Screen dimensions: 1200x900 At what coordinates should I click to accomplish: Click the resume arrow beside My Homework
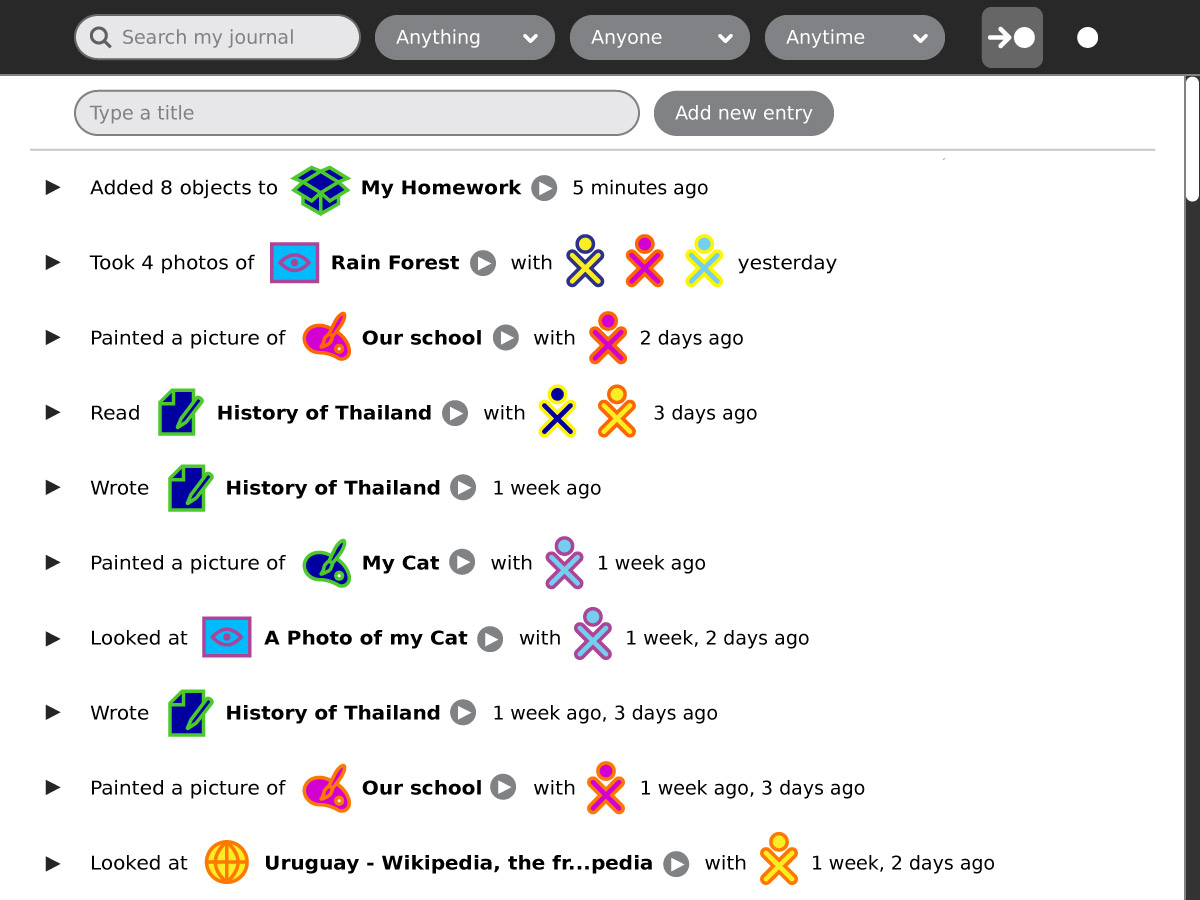click(544, 188)
